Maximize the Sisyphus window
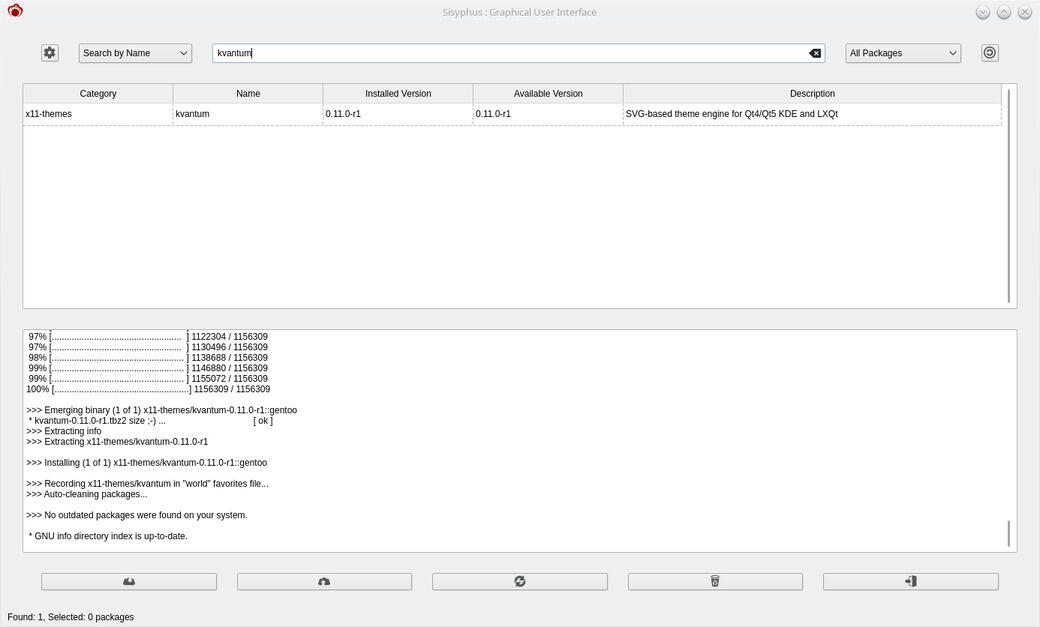 pos(1004,12)
